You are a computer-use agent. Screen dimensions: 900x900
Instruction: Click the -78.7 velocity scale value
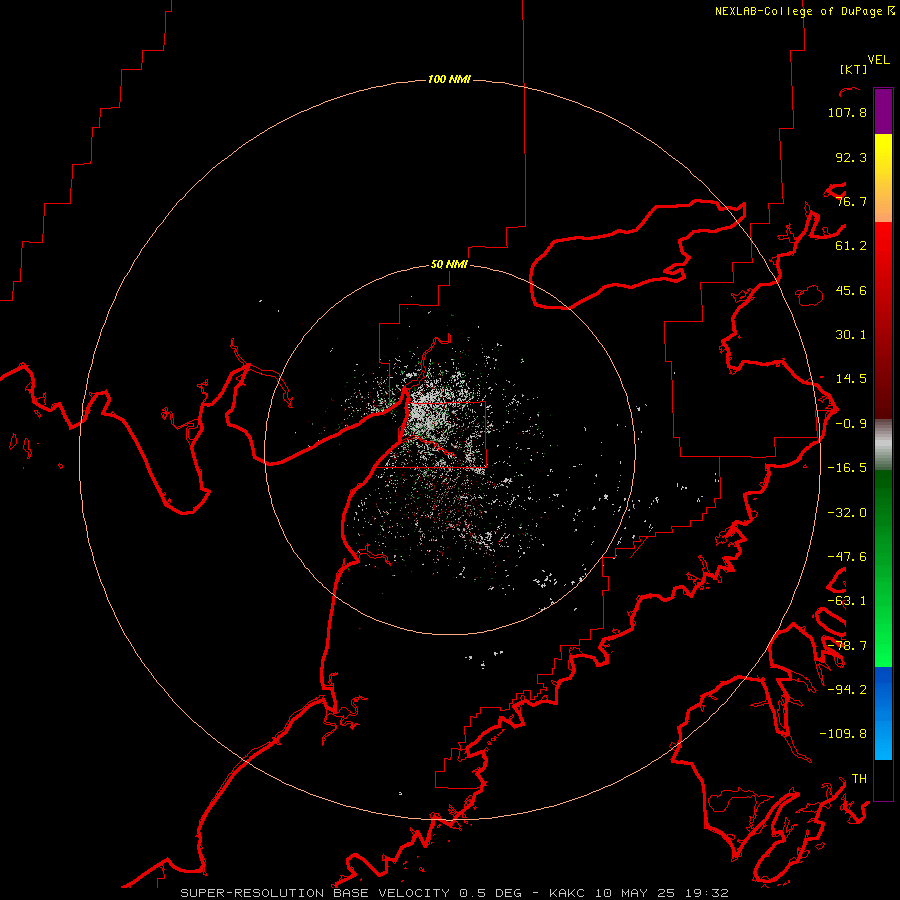[x=847, y=646]
